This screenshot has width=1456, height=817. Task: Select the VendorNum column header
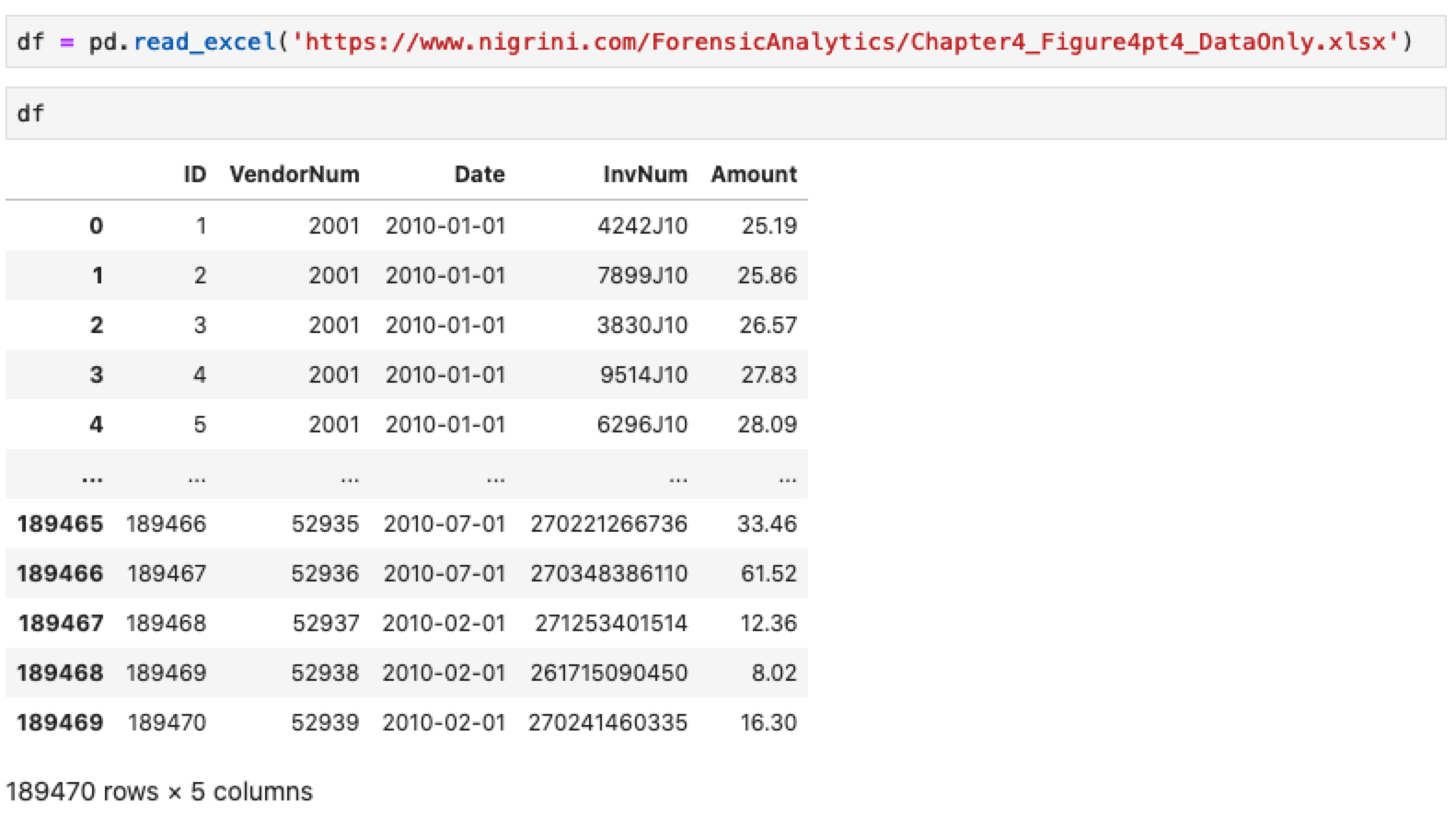tap(294, 175)
